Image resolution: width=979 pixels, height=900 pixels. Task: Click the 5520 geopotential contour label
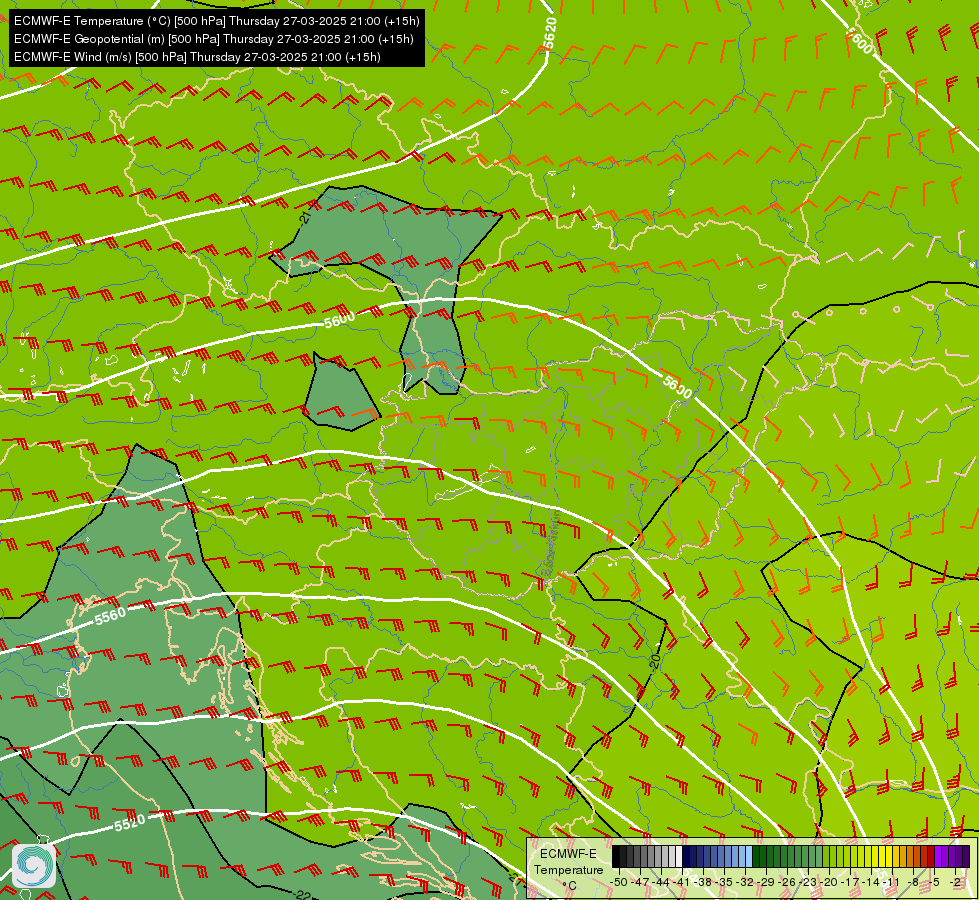(130, 823)
